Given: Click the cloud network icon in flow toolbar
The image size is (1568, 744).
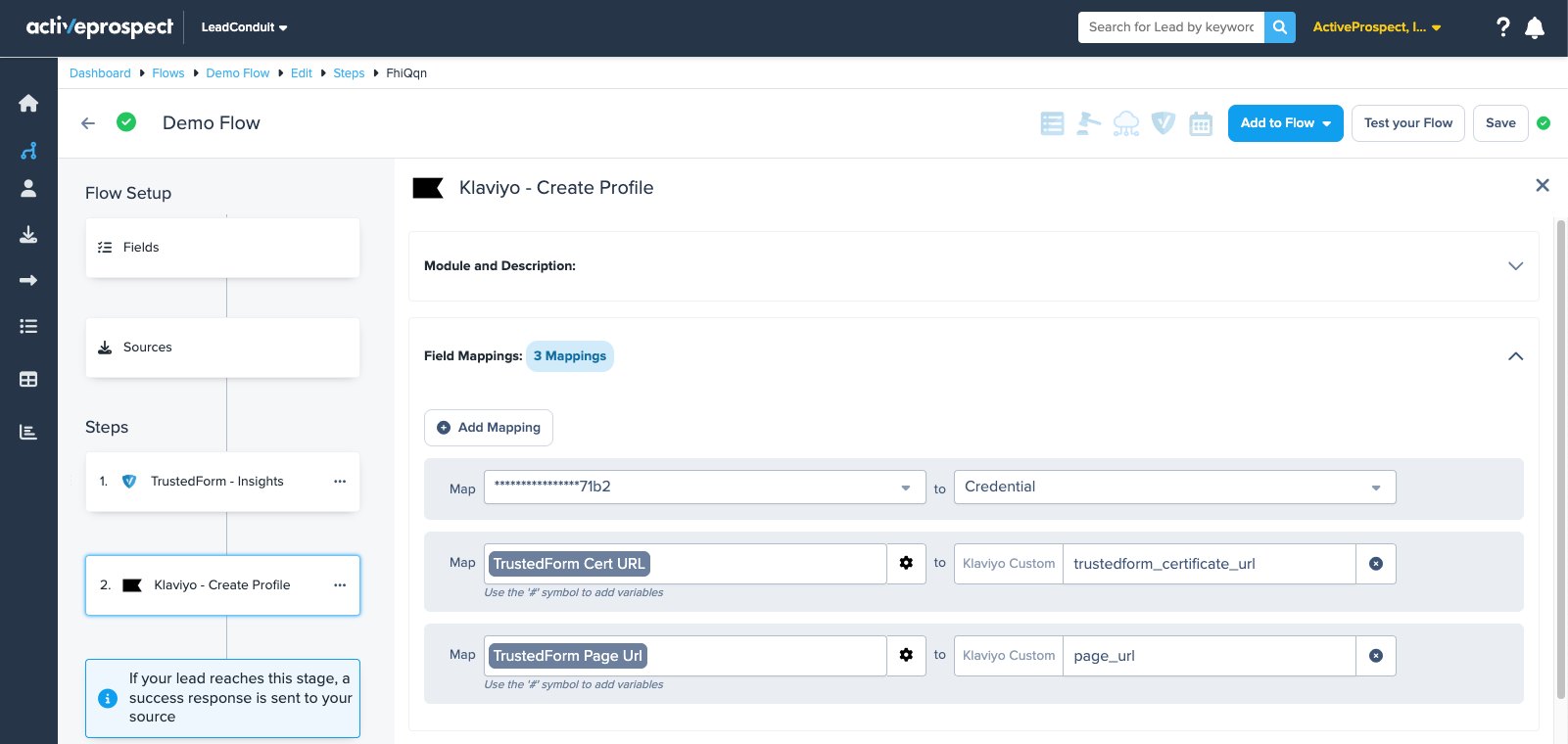Looking at the screenshot, I should (1126, 123).
